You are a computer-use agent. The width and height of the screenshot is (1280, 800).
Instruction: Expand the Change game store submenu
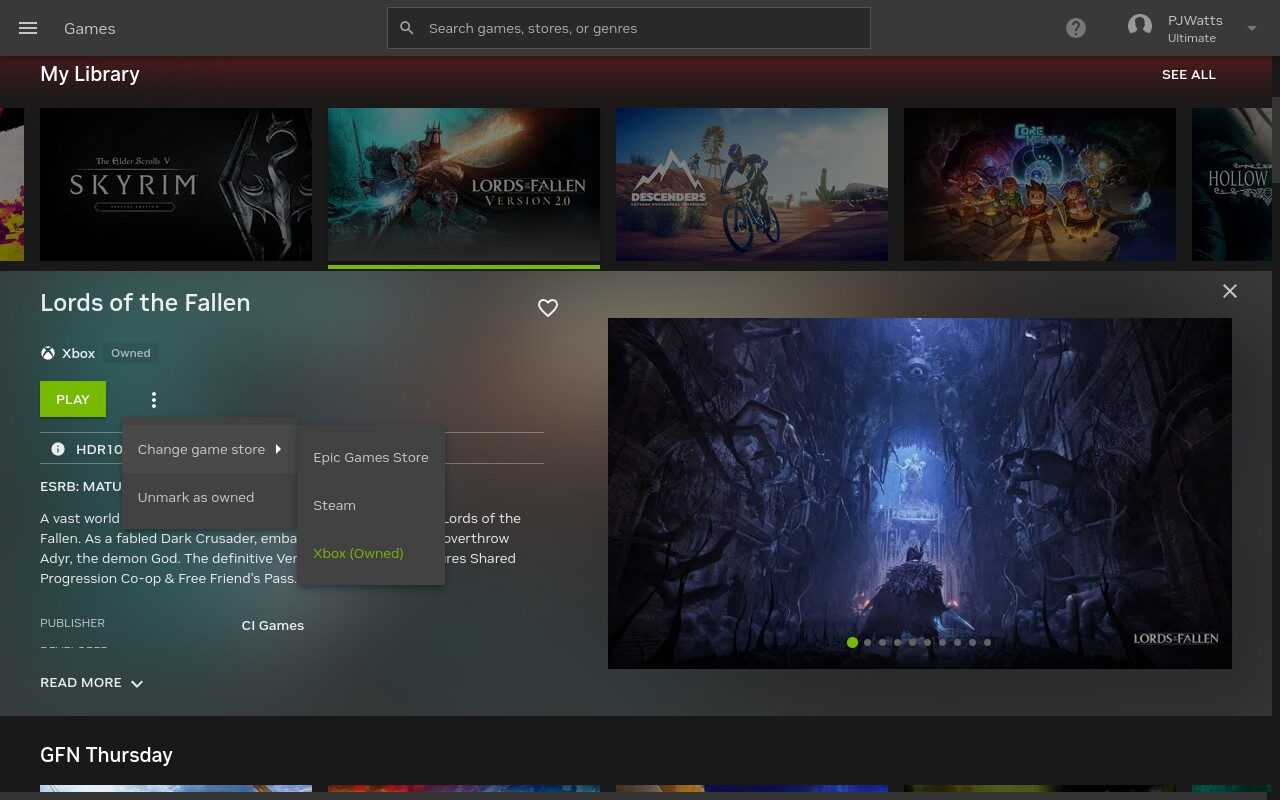tap(210, 449)
